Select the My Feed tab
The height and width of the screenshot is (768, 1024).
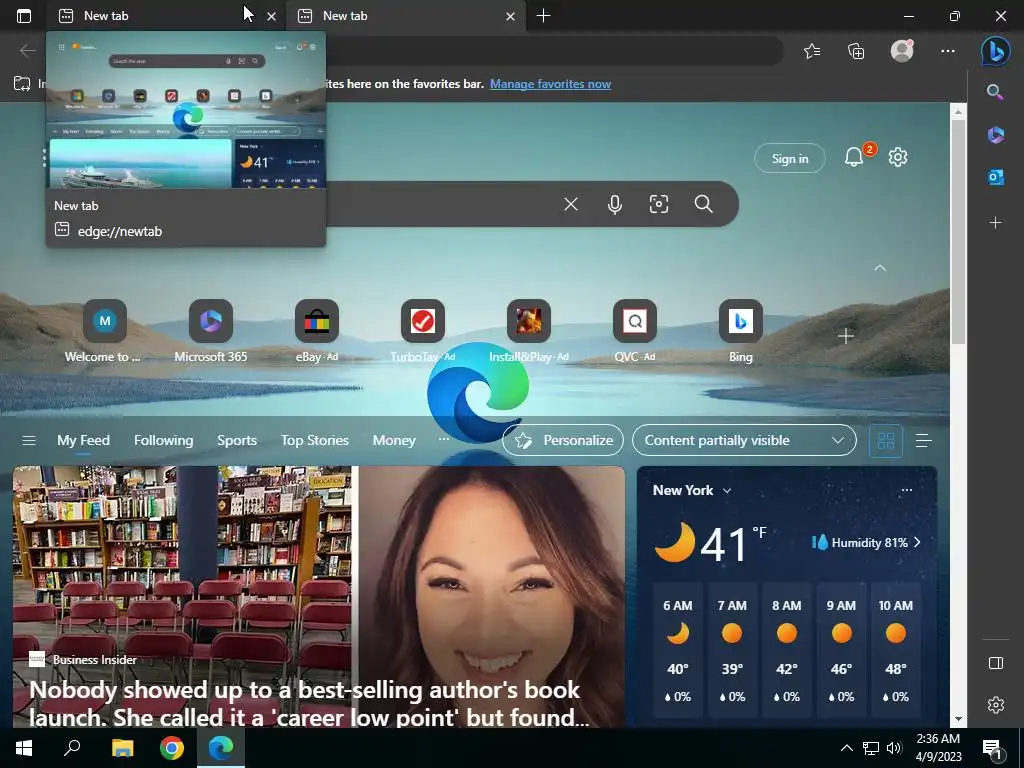(83, 441)
